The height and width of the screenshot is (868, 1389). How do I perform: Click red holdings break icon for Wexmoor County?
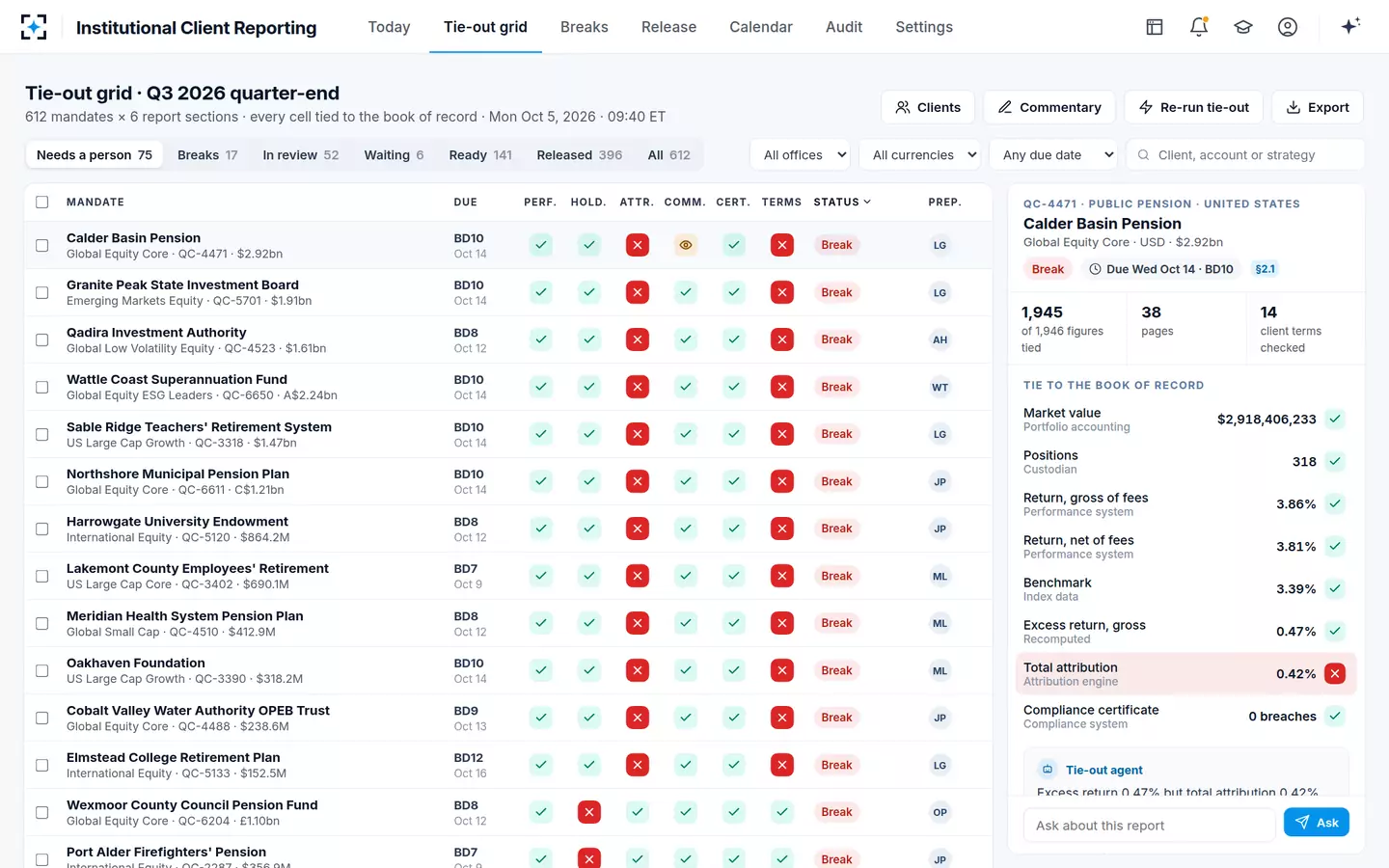(x=589, y=812)
